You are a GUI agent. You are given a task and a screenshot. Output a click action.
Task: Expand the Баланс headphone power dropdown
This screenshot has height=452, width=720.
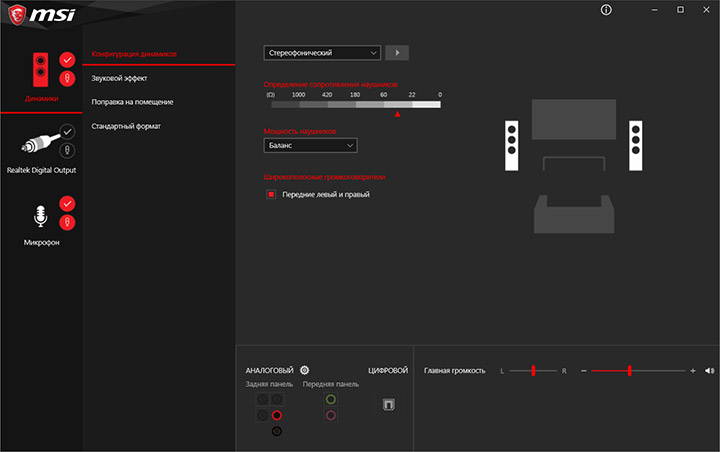[310, 145]
